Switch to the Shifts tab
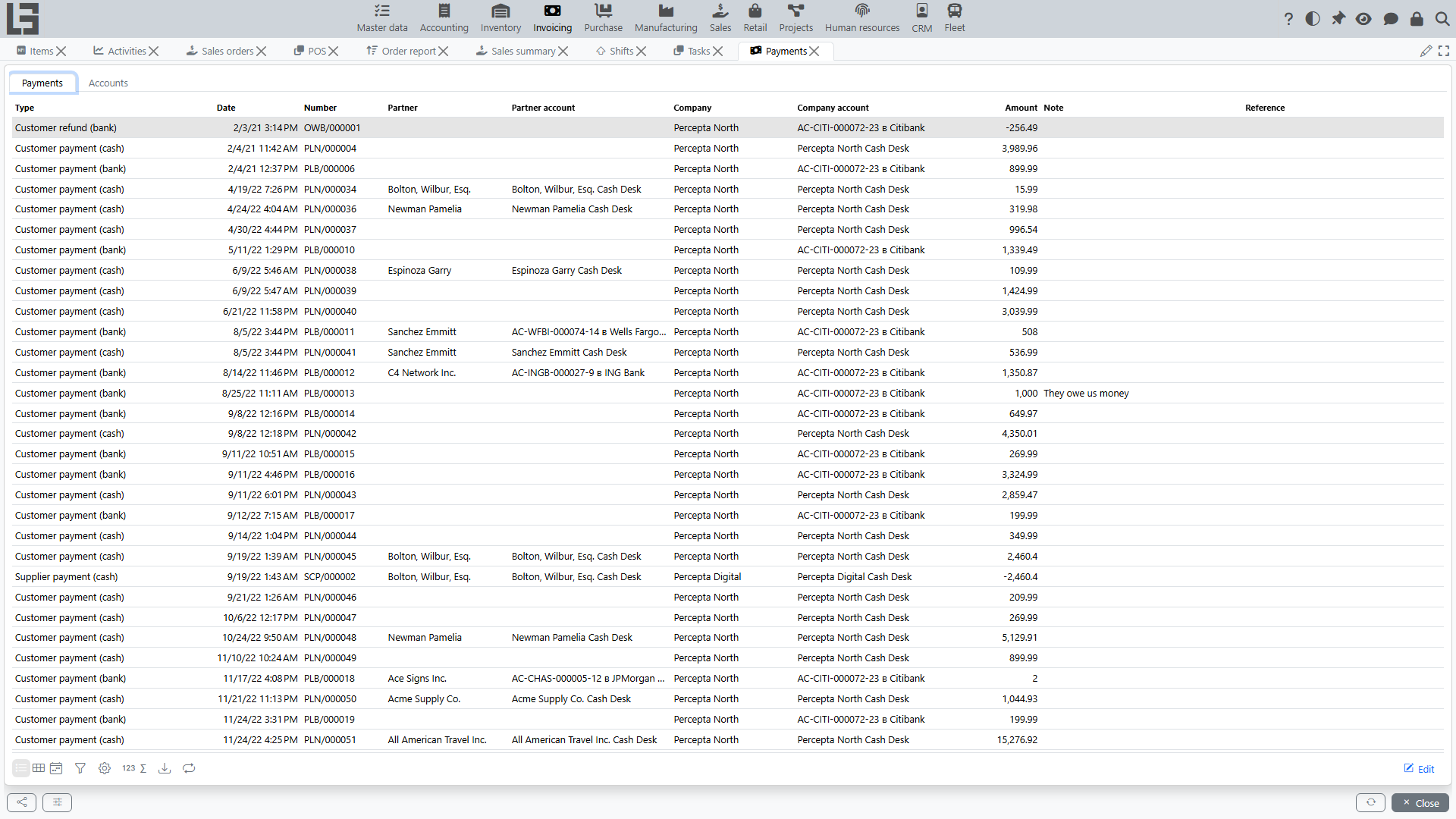1456x819 pixels. pos(615,51)
